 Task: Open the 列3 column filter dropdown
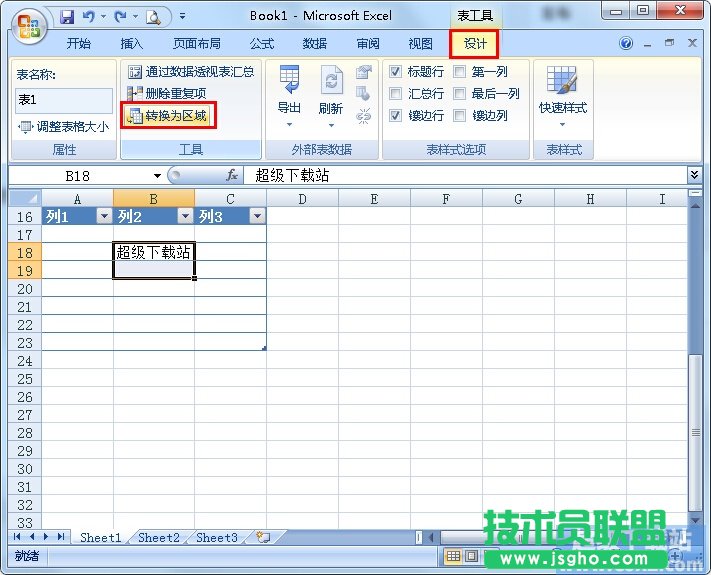(x=256, y=217)
